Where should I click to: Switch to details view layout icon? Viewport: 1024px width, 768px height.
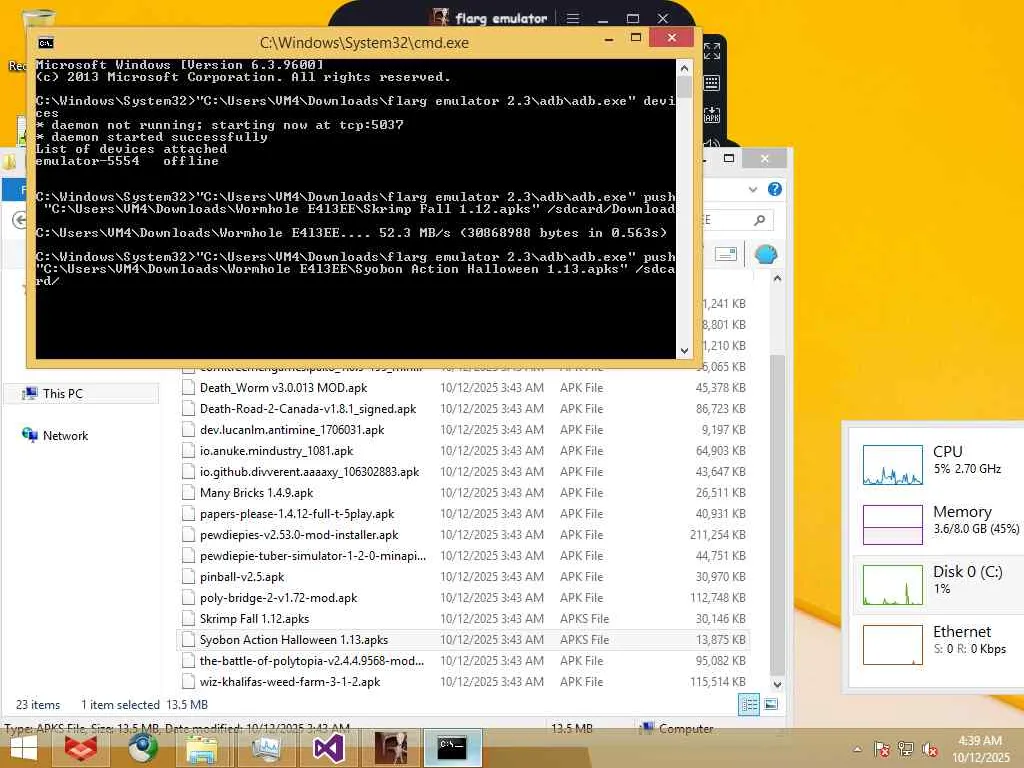point(749,705)
